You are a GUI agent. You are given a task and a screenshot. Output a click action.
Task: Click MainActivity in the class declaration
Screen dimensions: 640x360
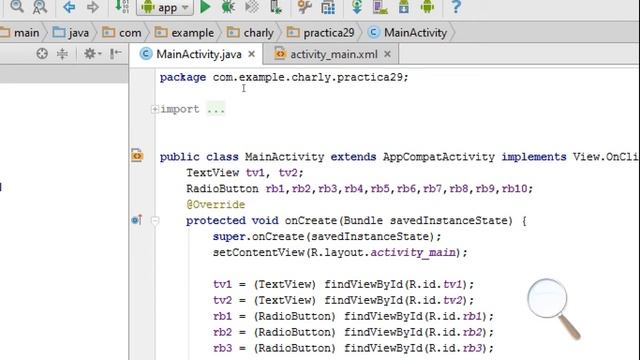[284, 157]
